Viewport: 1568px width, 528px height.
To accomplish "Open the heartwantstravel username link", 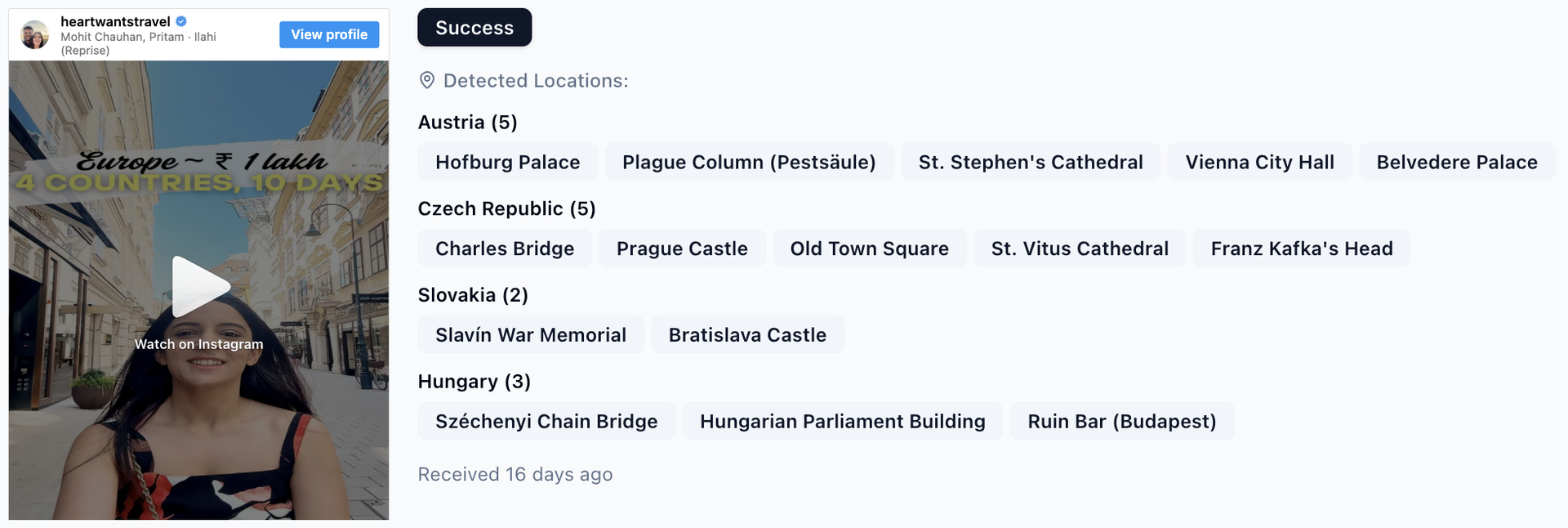I will click(x=114, y=21).
